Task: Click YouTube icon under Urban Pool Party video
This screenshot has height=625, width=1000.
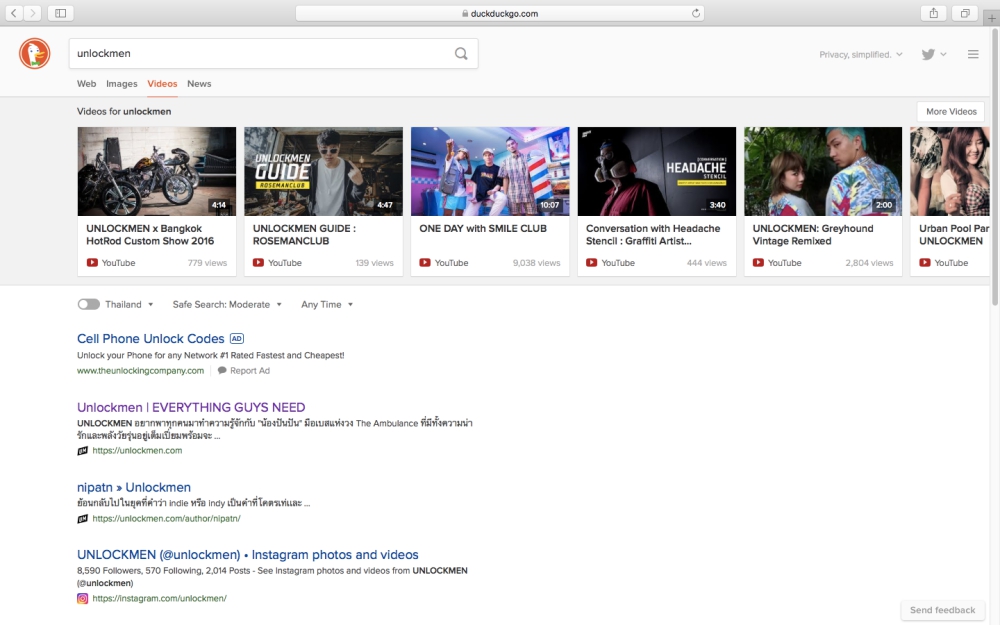Action: point(925,262)
